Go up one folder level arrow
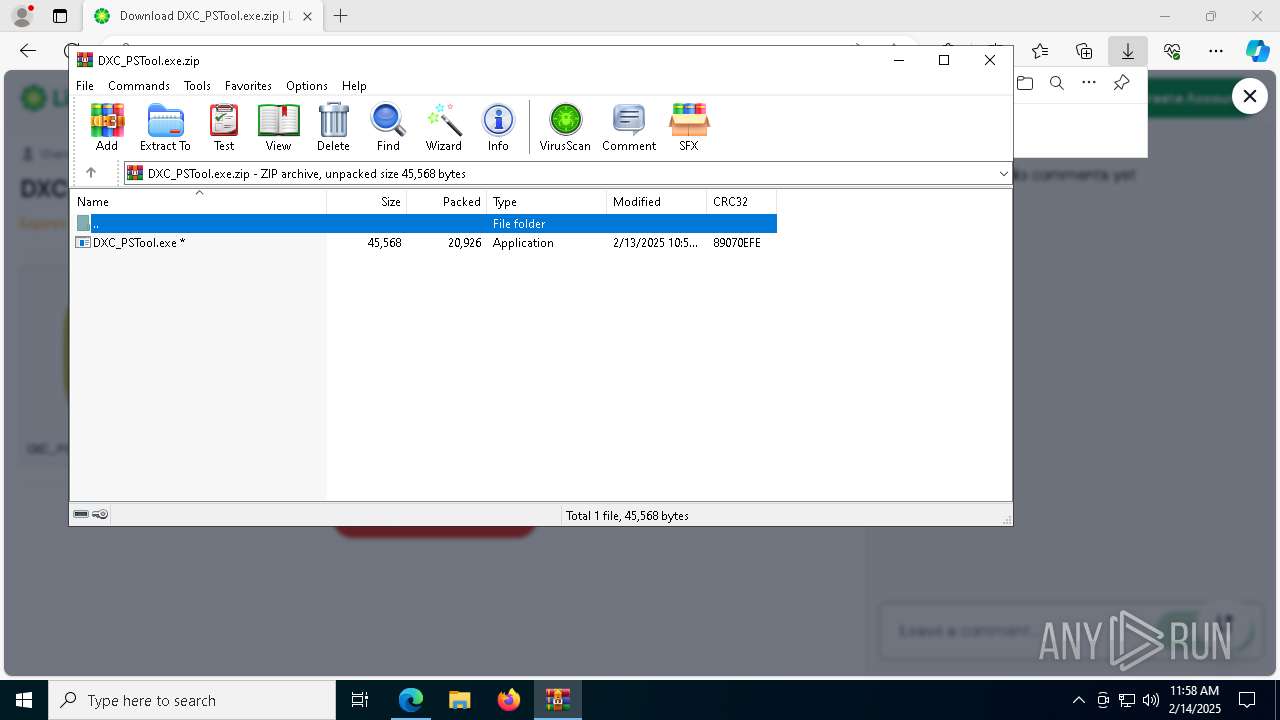The image size is (1280, 720). click(91, 173)
